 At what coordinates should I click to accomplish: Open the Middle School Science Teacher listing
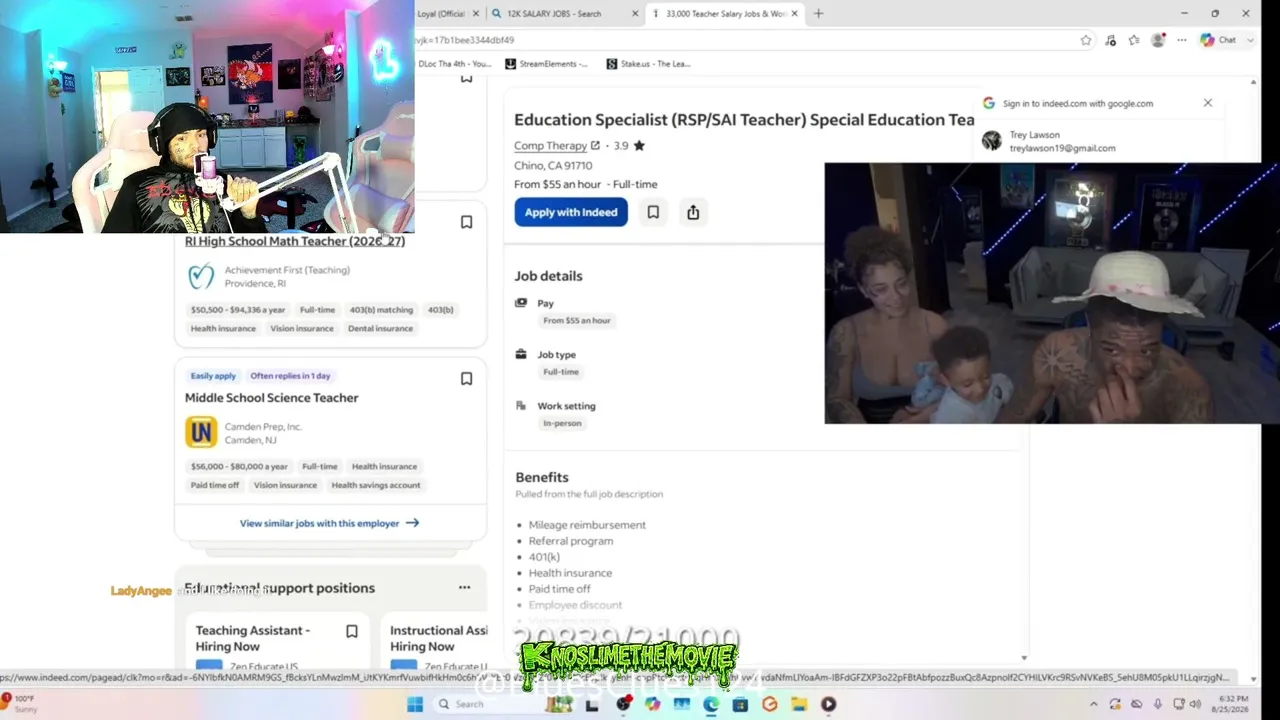(x=272, y=398)
